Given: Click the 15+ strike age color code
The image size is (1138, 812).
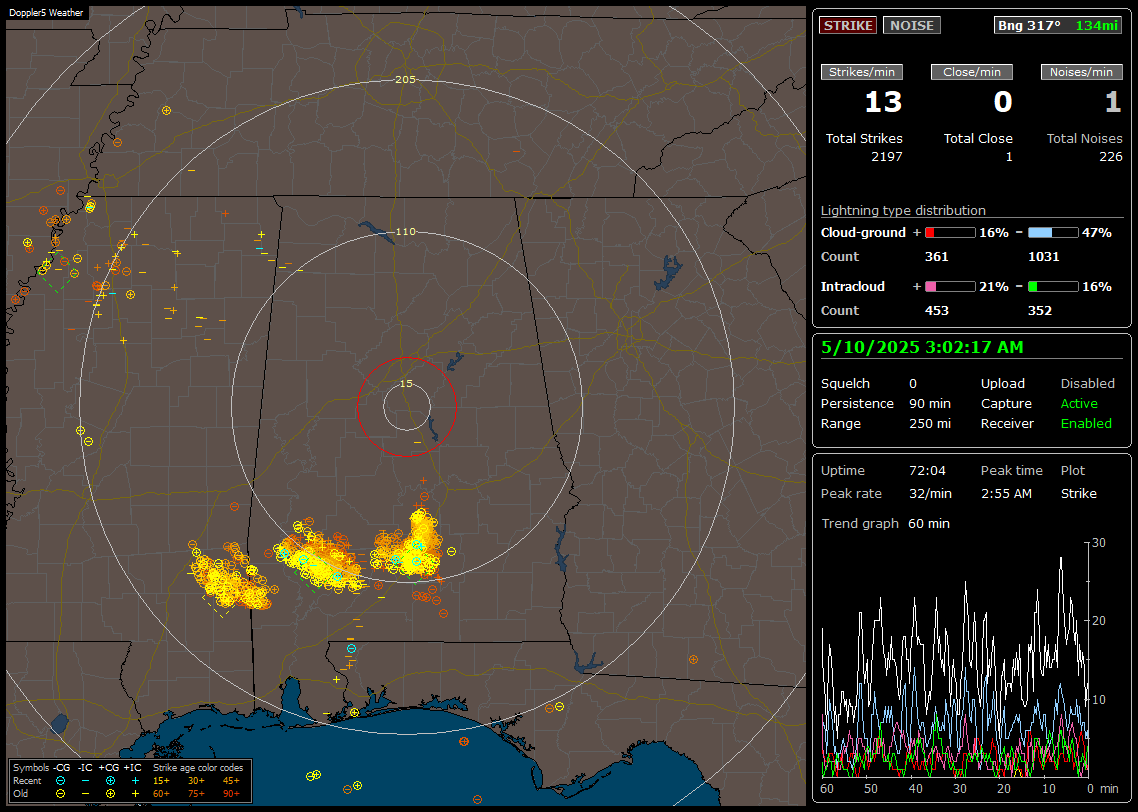Looking at the screenshot, I should coord(161,781).
